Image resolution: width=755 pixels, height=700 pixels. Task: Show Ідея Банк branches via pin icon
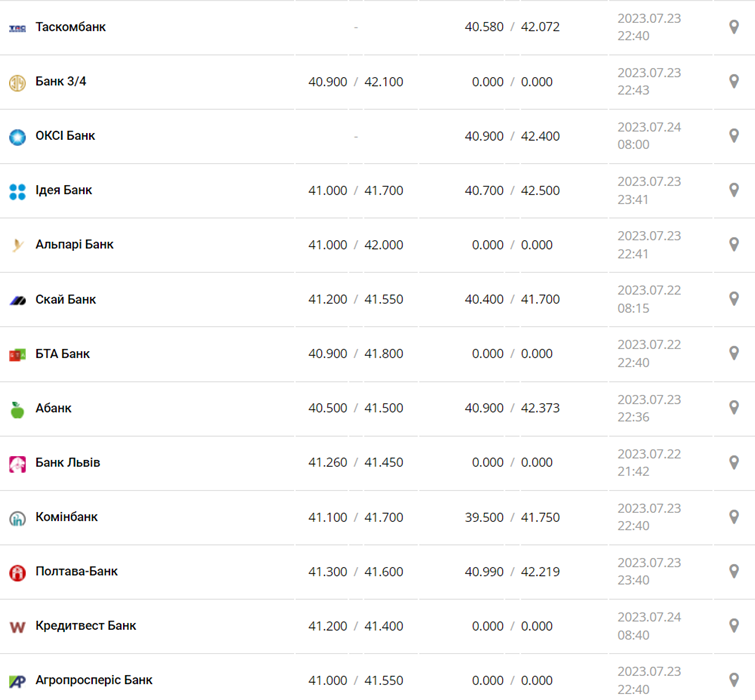coord(733,190)
